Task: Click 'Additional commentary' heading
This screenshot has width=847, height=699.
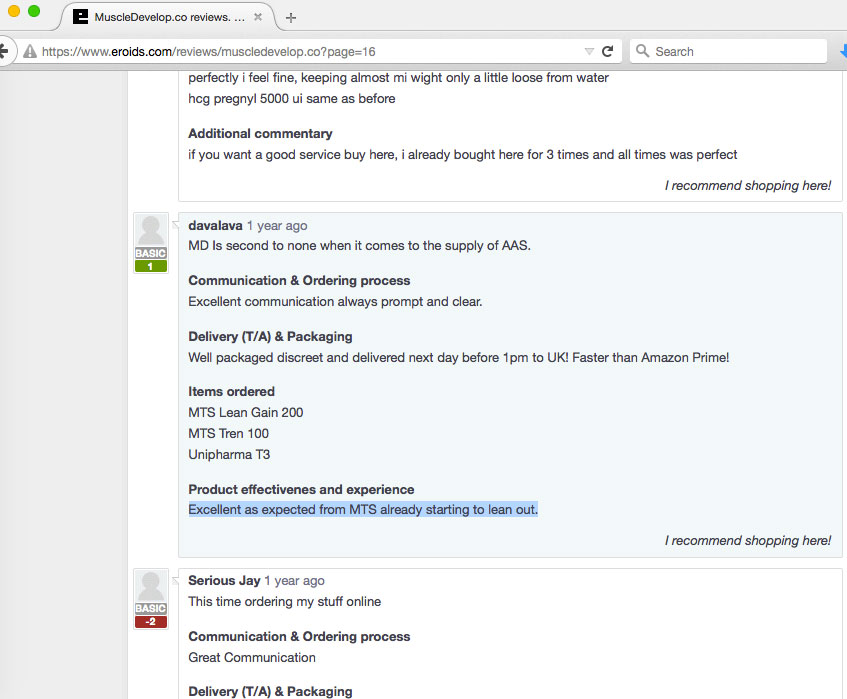Action: tap(260, 133)
